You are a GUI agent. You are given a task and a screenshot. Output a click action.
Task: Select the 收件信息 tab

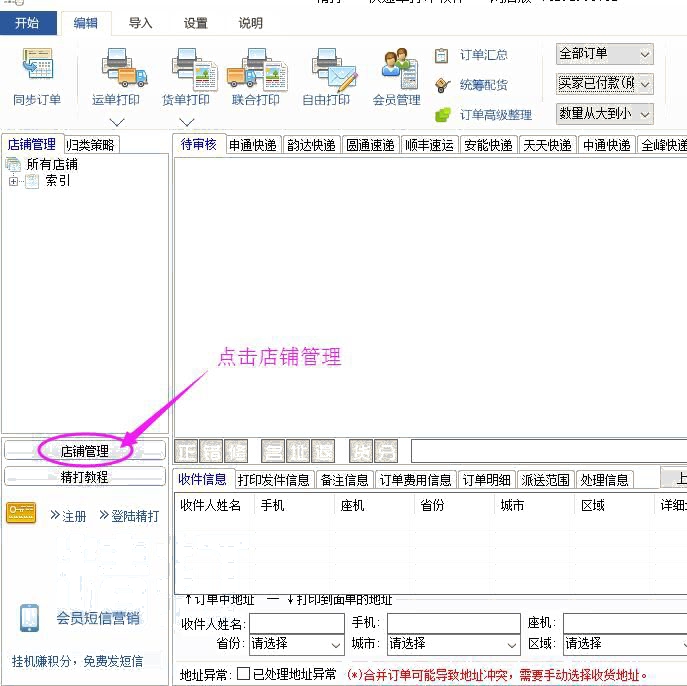pos(202,479)
